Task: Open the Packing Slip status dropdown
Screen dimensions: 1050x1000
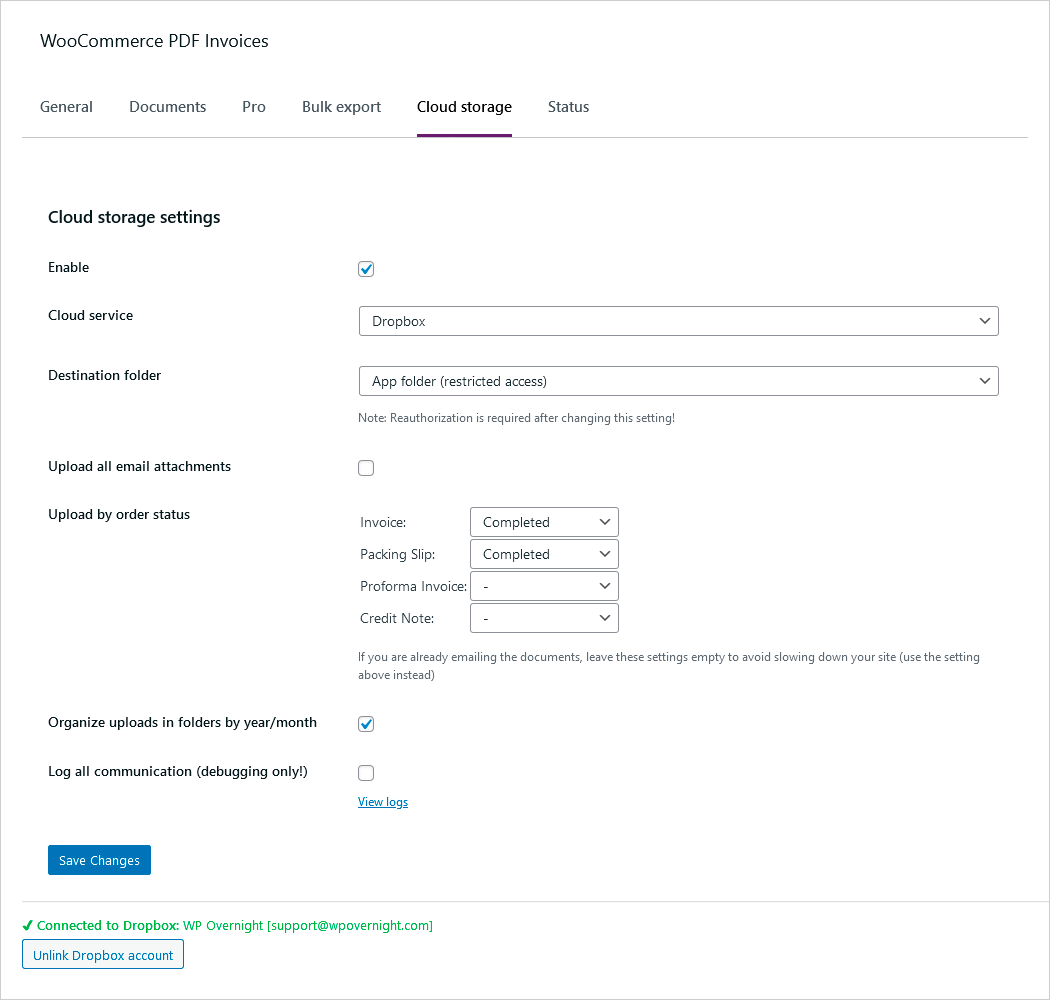Action: coord(544,554)
